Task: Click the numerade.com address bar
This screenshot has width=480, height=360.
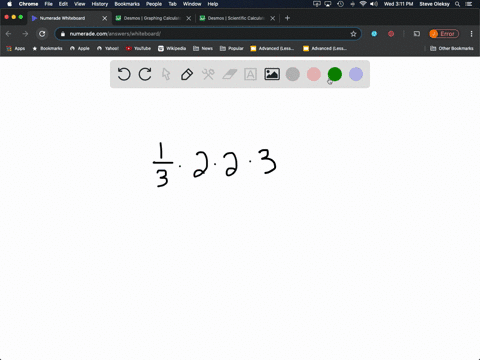Action: click(208, 34)
